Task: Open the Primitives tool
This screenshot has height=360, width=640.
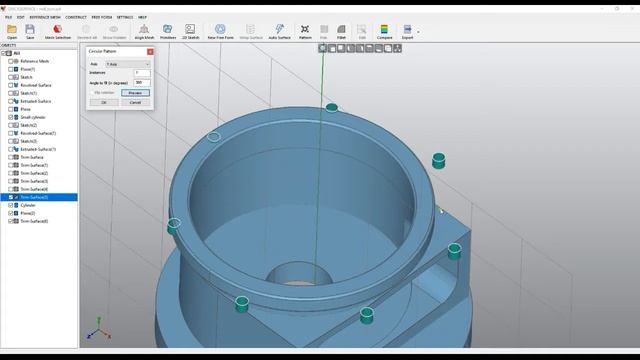Action: click(168, 31)
